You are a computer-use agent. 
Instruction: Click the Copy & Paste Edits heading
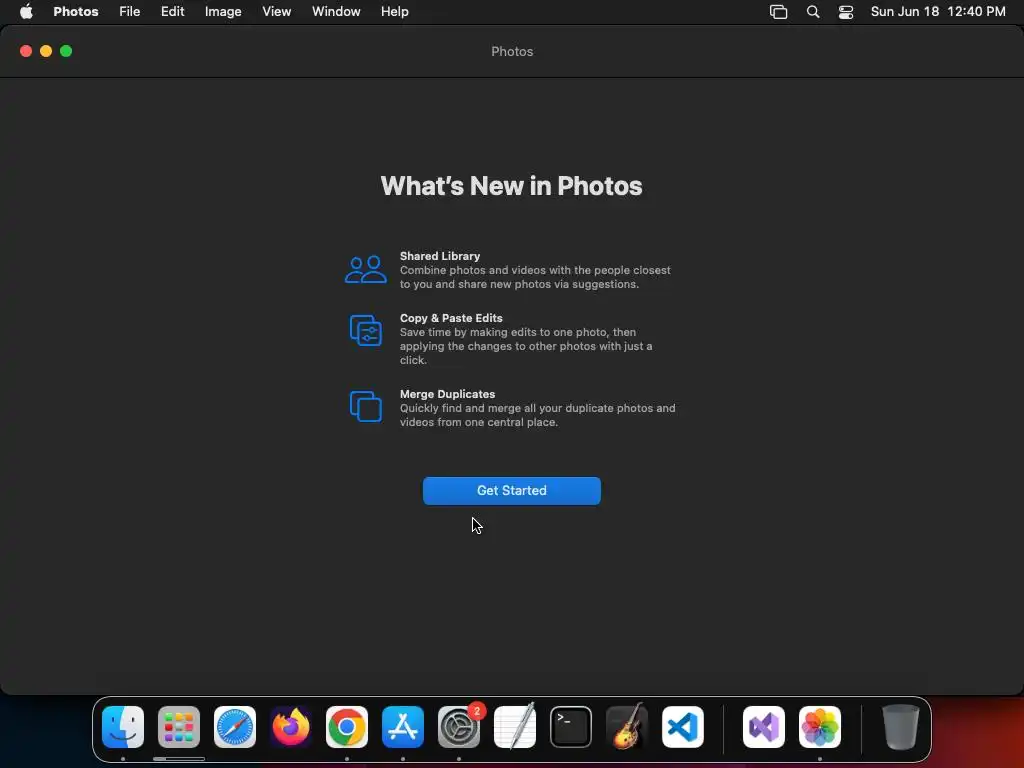coord(451,318)
